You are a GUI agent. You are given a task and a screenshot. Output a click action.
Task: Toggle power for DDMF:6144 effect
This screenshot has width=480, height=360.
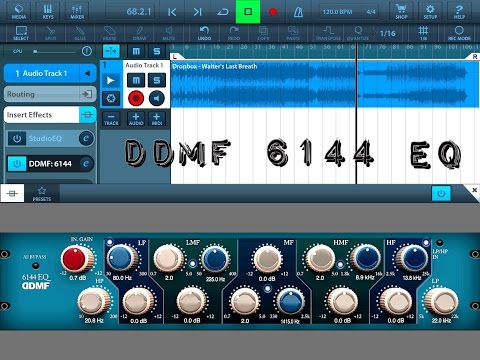click(17, 164)
